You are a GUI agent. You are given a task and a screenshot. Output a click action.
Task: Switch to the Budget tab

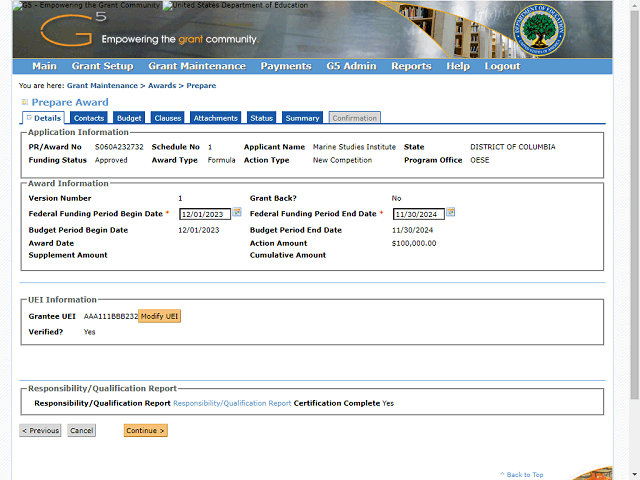(129, 118)
